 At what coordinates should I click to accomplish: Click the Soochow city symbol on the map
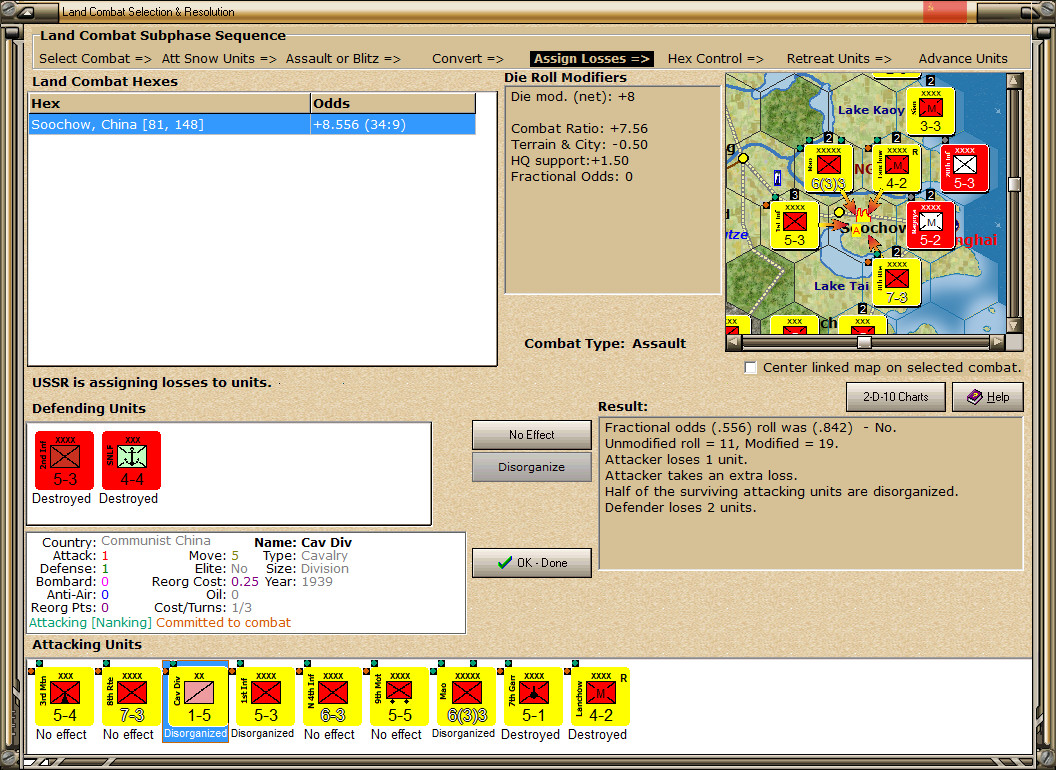(x=863, y=217)
